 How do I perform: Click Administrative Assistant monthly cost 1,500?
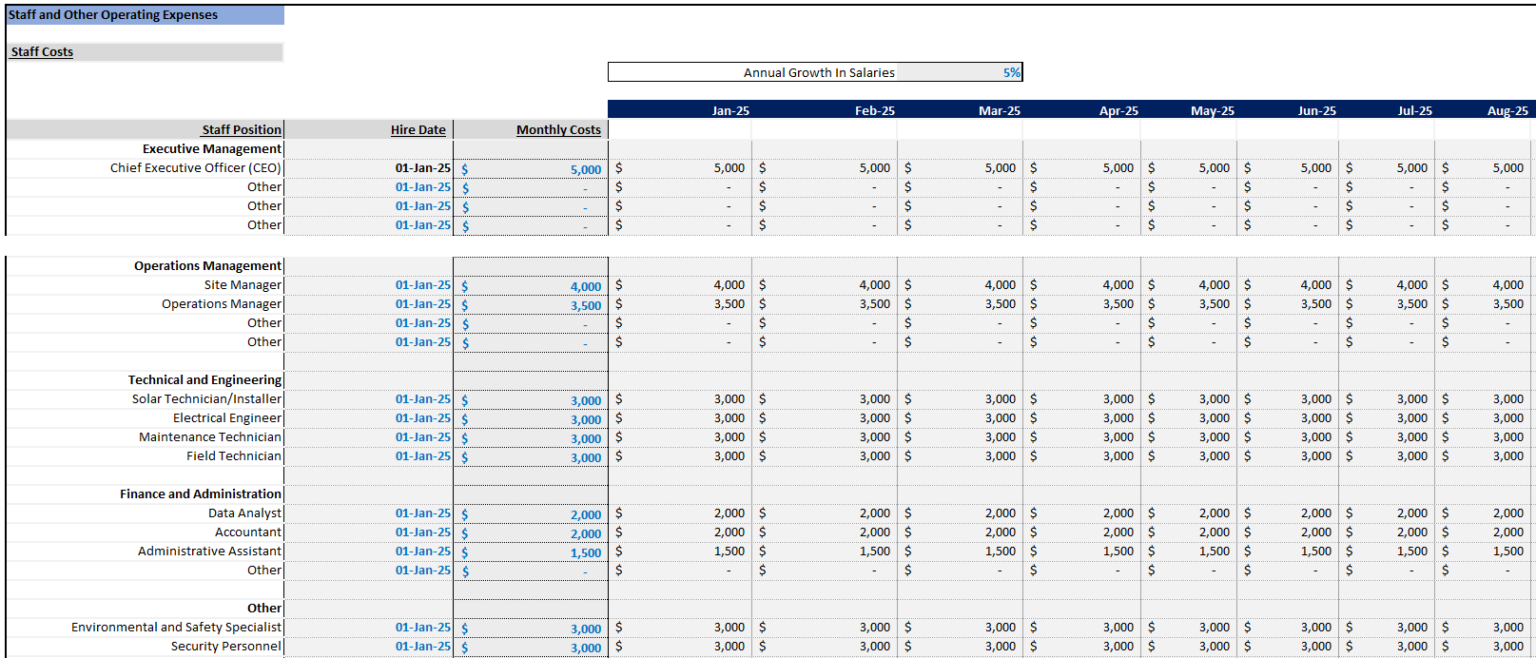530,551
